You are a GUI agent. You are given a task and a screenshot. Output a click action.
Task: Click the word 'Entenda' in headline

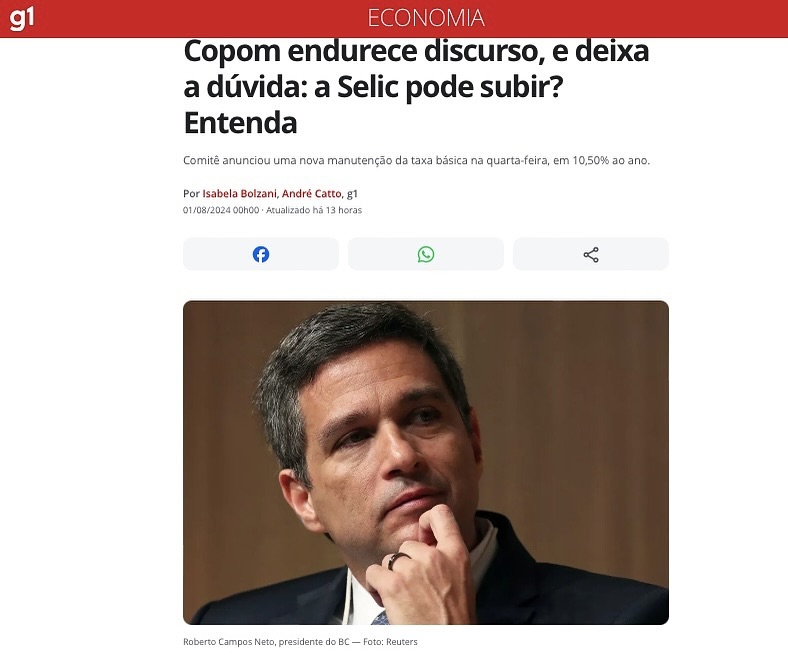tap(240, 123)
